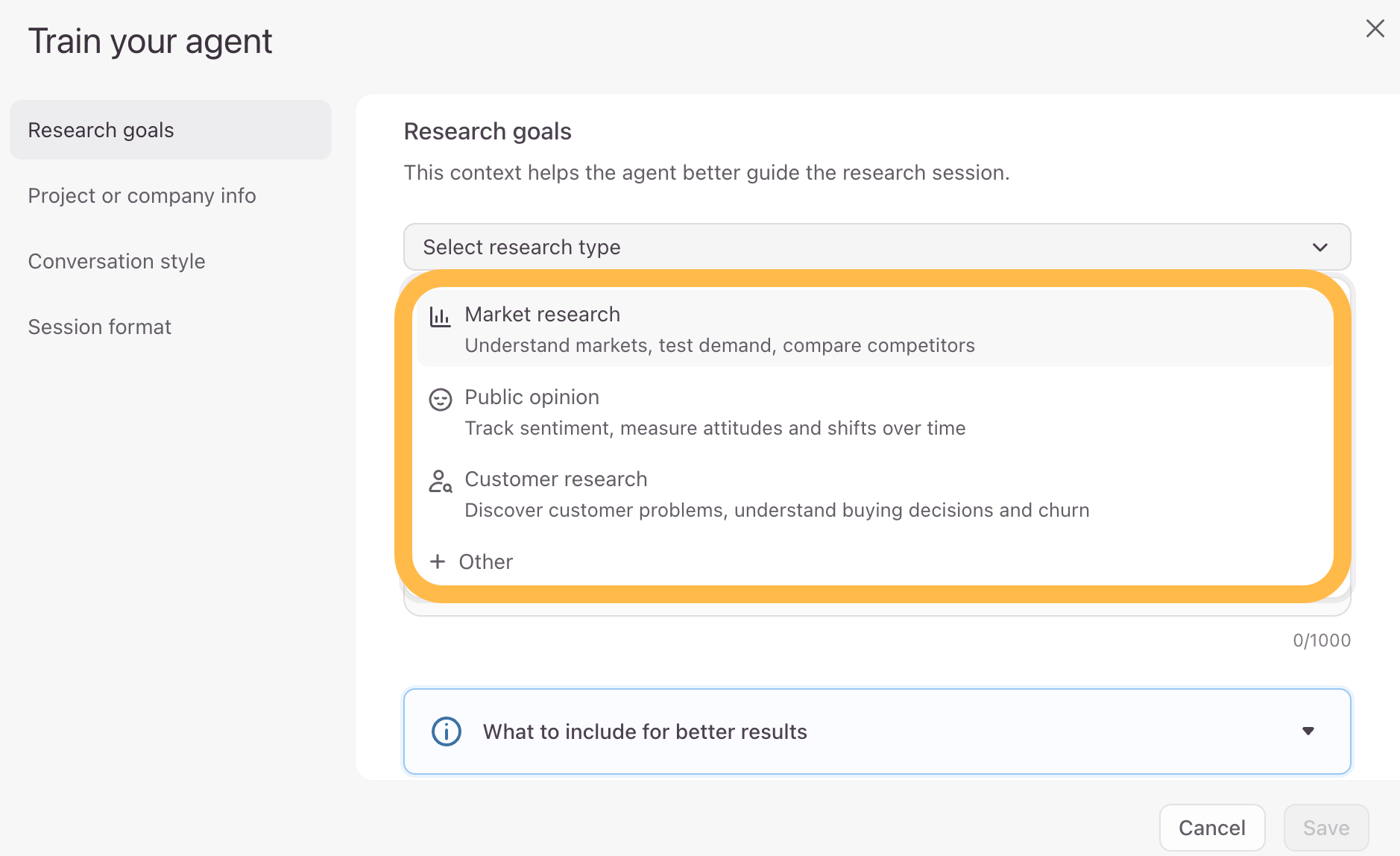Click the info icon in better results box
This screenshot has height=856, width=1400.
447,731
